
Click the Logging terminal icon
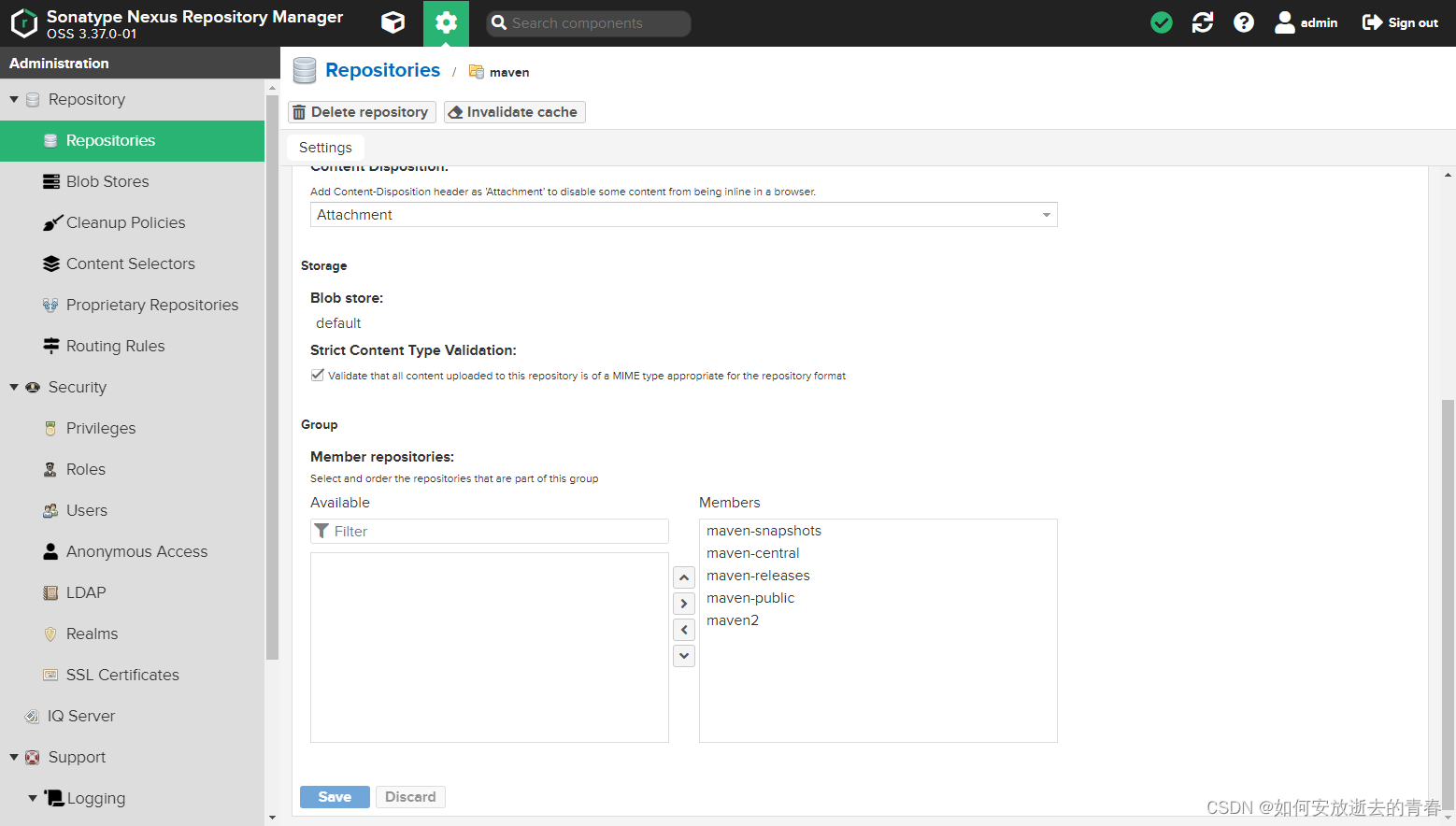54,797
